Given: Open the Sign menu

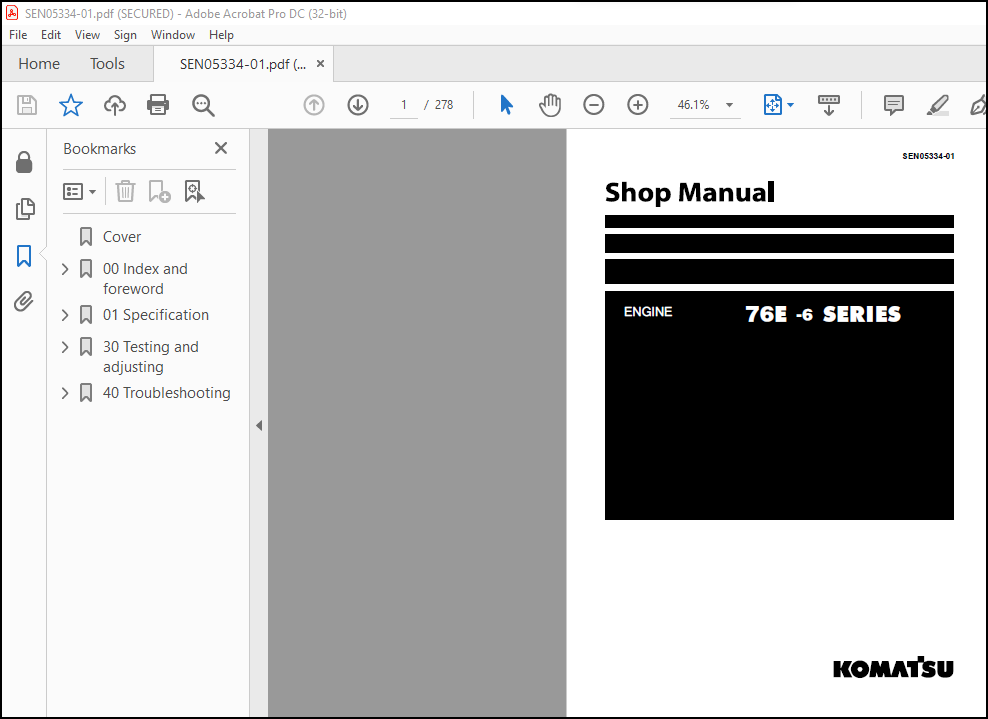Looking at the screenshot, I should [x=125, y=35].
